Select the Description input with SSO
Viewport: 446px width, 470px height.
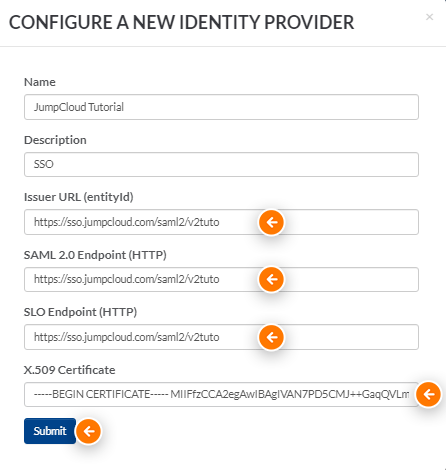(x=221, y=164)
